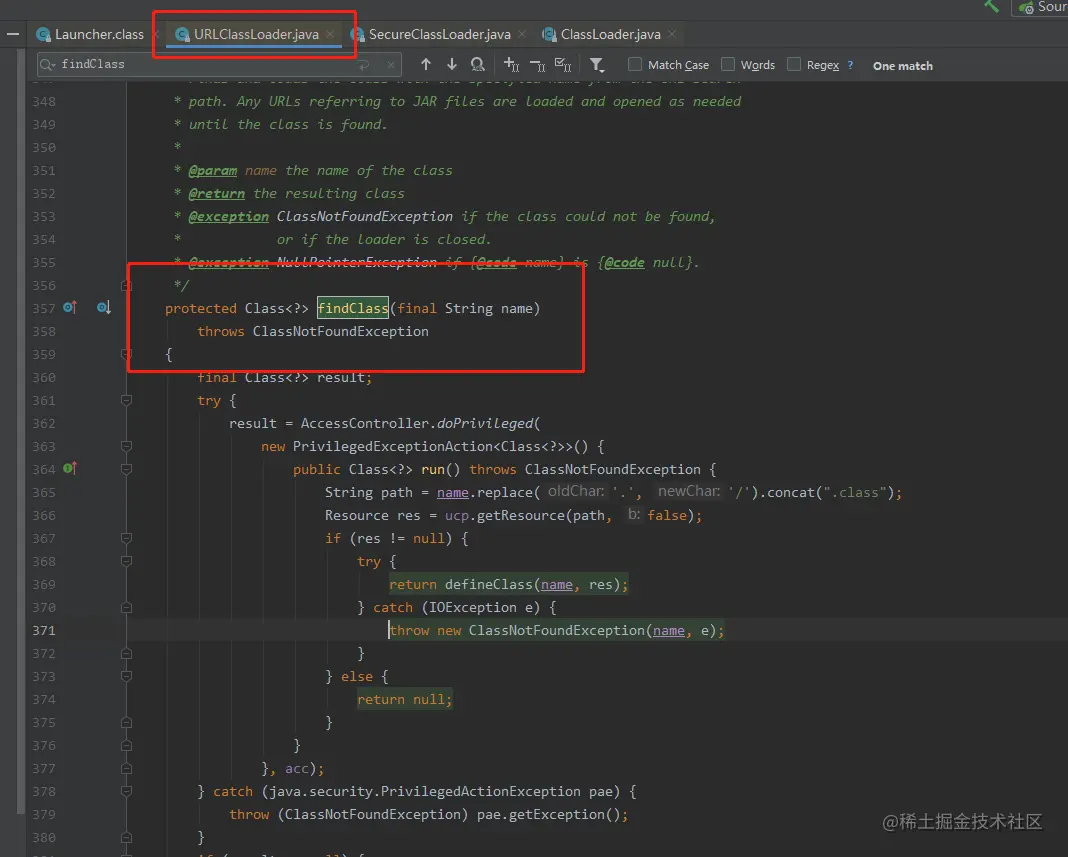Viewport: 1068px width, 857px height.
Task: Collapse catch IOException fold at line 370
Action: (126, 607)
